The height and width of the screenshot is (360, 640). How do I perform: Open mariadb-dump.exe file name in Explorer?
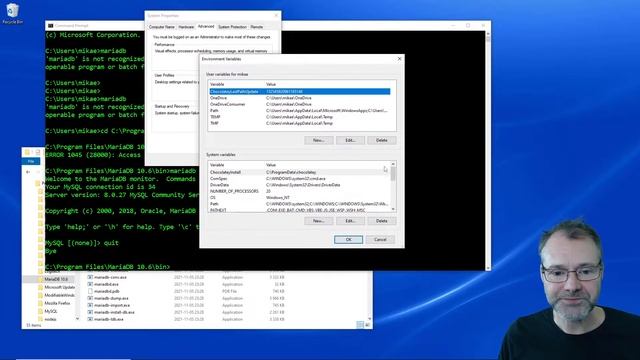111,298
